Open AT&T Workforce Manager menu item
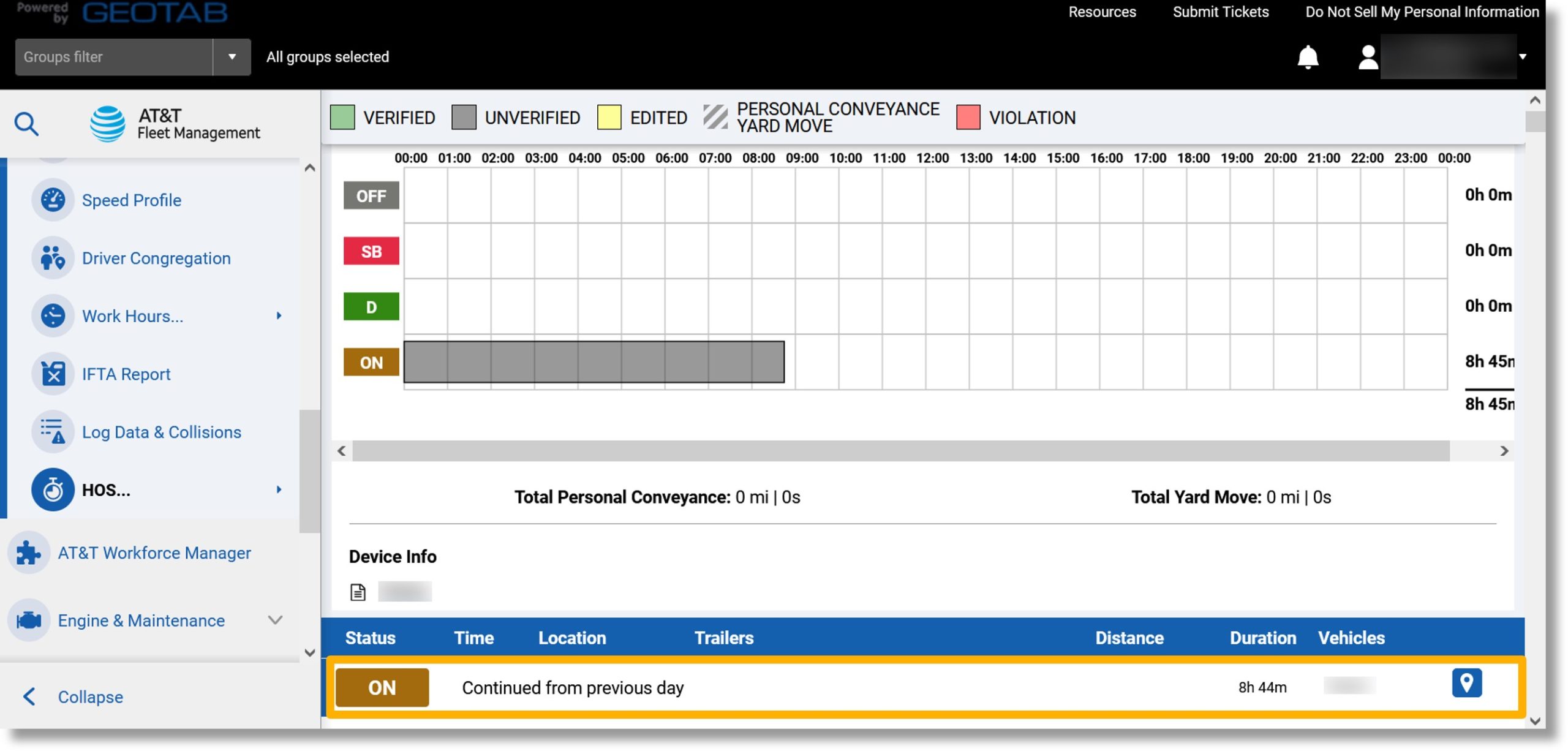Screen dimensions: 1568x751 [154, 553]
